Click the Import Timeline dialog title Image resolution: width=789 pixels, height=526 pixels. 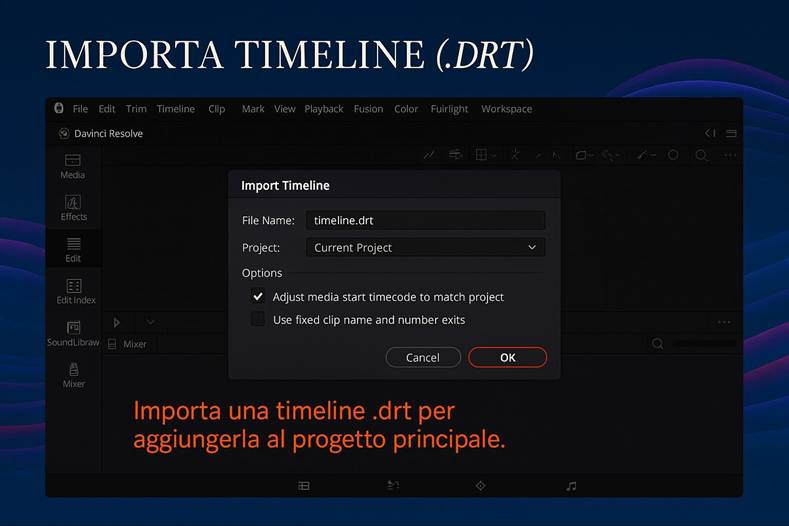(x=285, y=186)
